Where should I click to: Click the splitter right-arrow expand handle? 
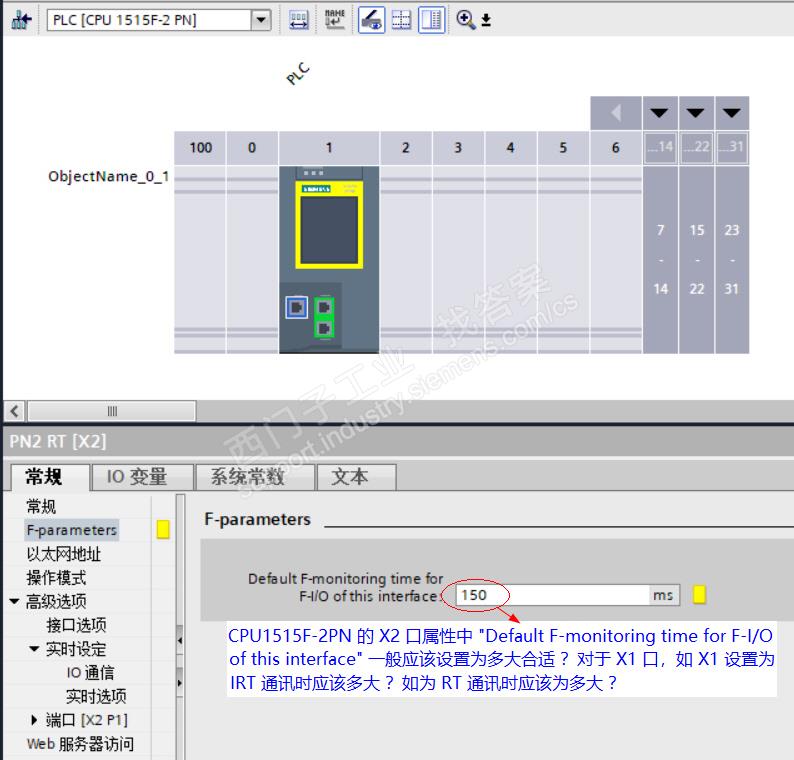180,683
